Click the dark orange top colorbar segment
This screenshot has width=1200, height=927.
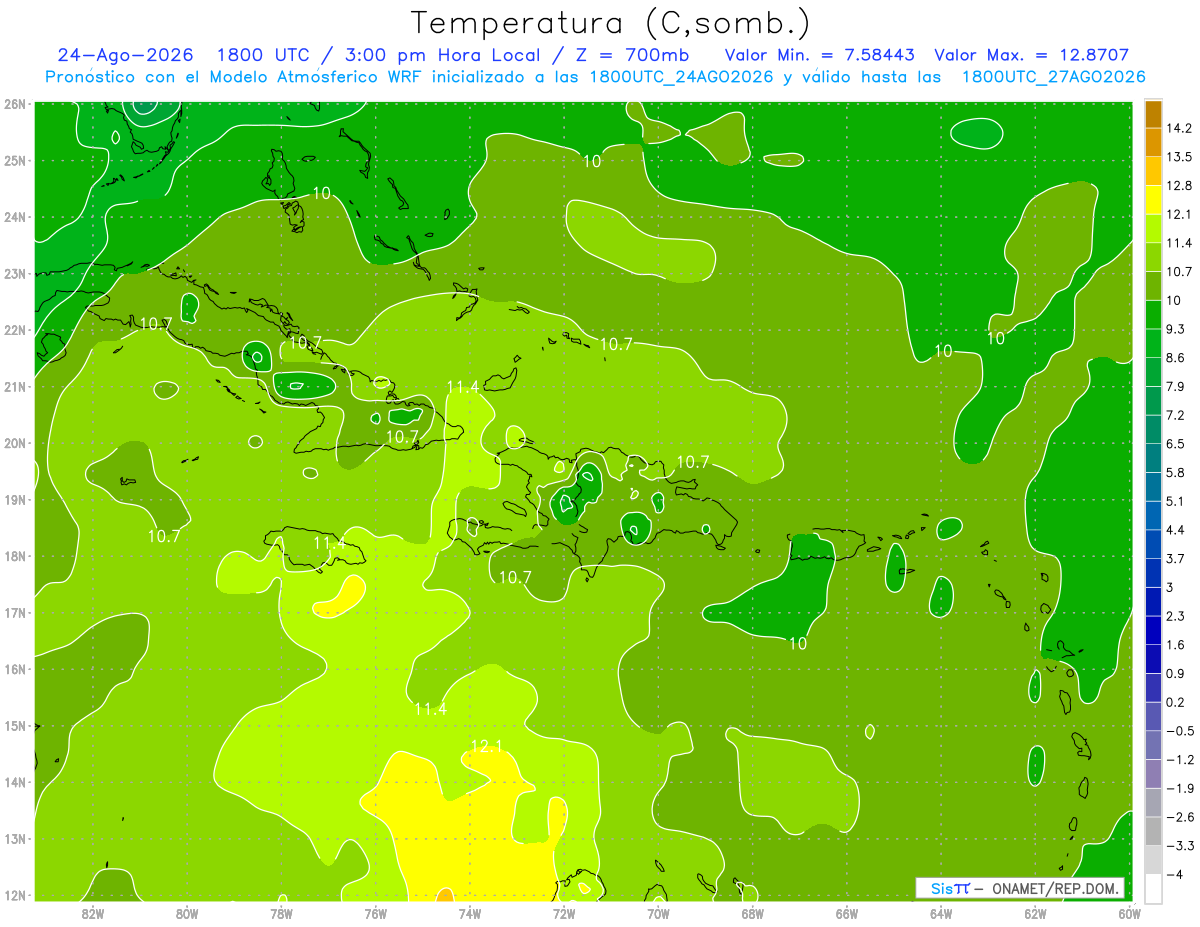click(x=1153, y=114)
